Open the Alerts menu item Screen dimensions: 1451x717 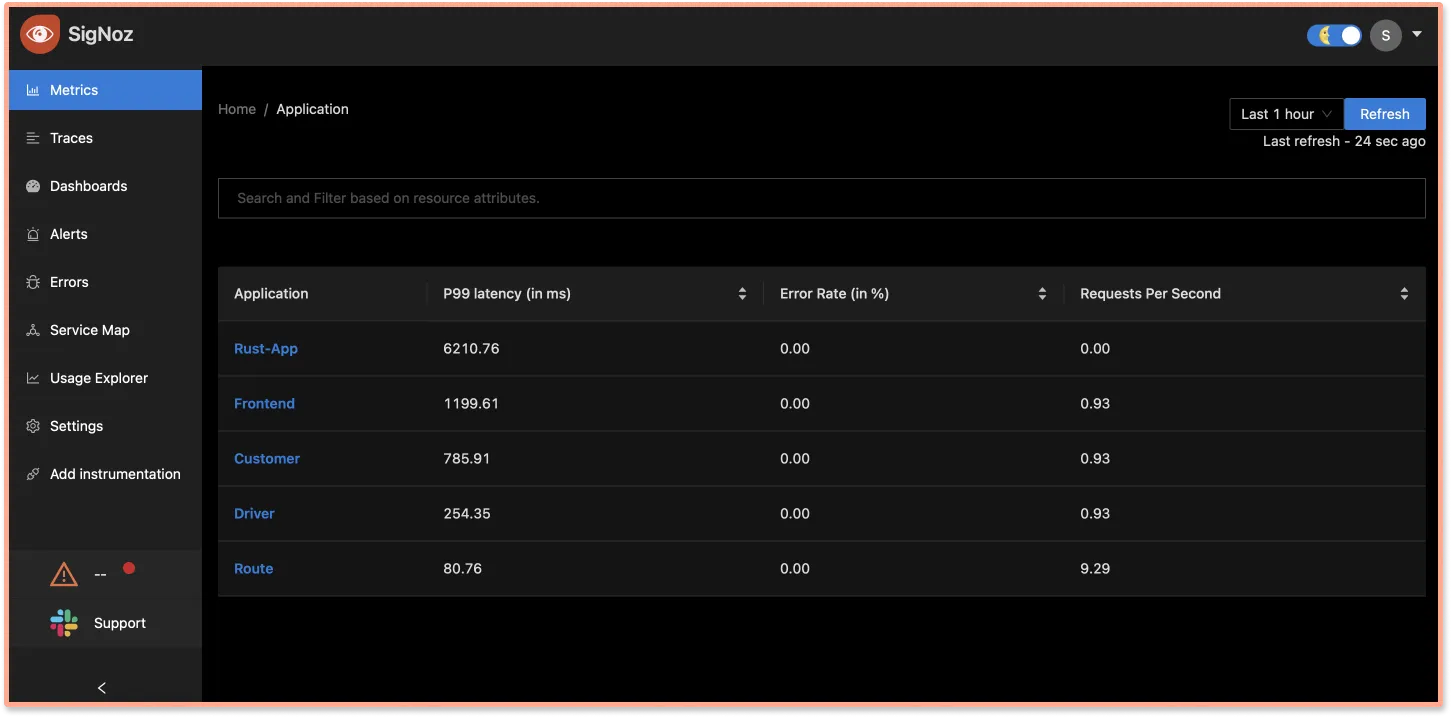(x=105, y=234)
